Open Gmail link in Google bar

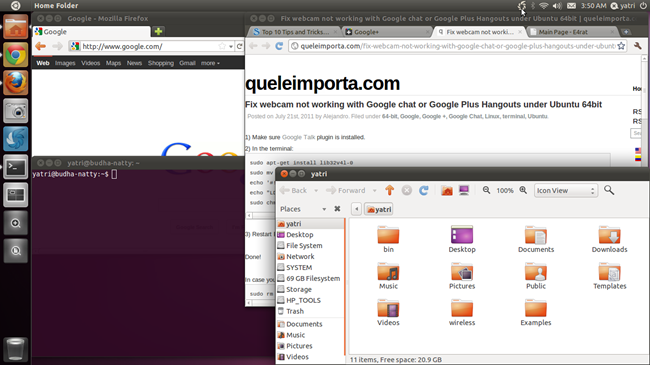click(x=187, y=63)
